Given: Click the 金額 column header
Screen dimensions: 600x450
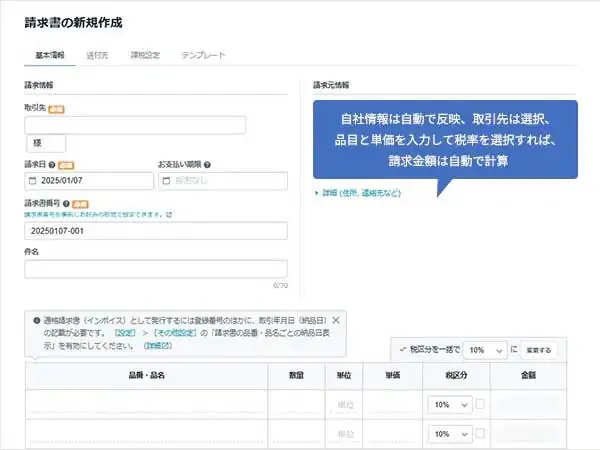Looking at the screenshot, I should click(528, 375).
